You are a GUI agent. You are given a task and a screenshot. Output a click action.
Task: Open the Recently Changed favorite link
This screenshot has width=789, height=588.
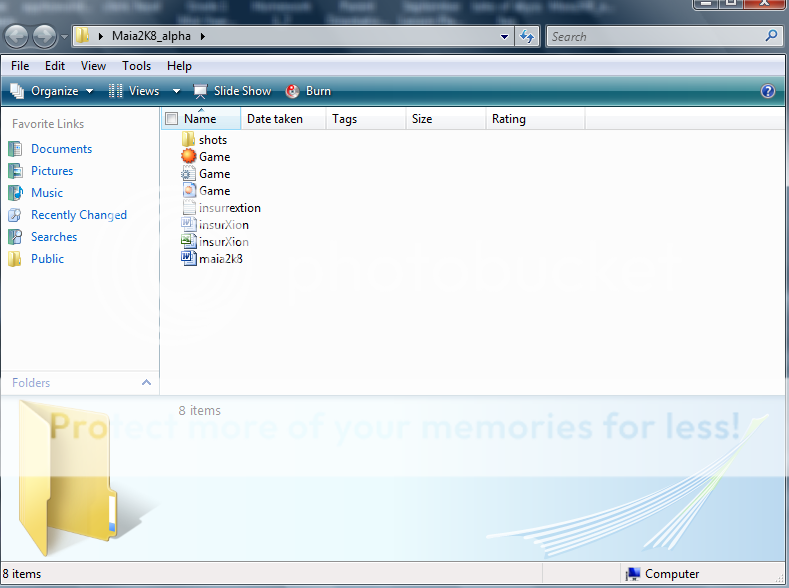pos(79,215)
